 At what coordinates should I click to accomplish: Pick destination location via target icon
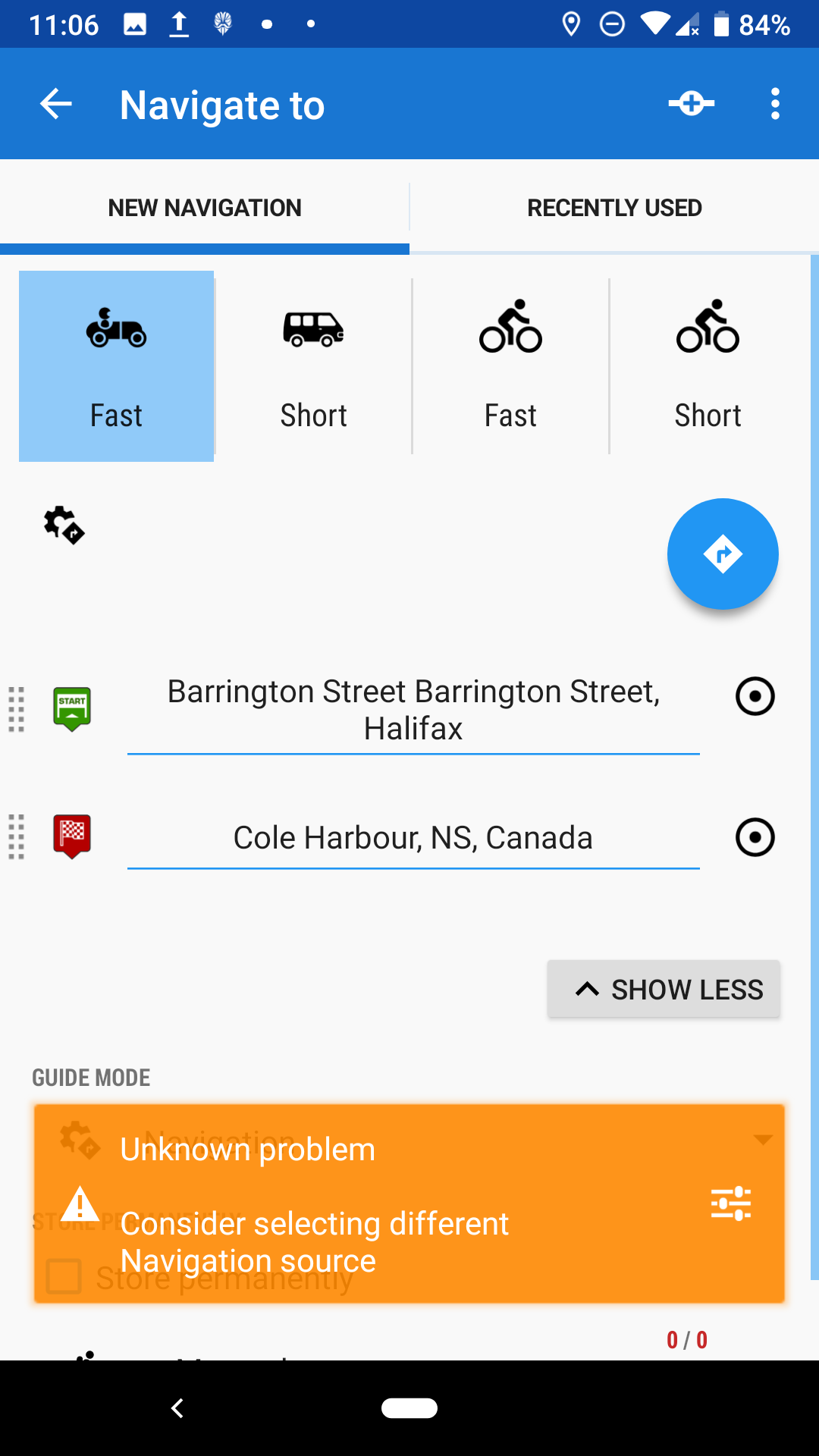755,837
